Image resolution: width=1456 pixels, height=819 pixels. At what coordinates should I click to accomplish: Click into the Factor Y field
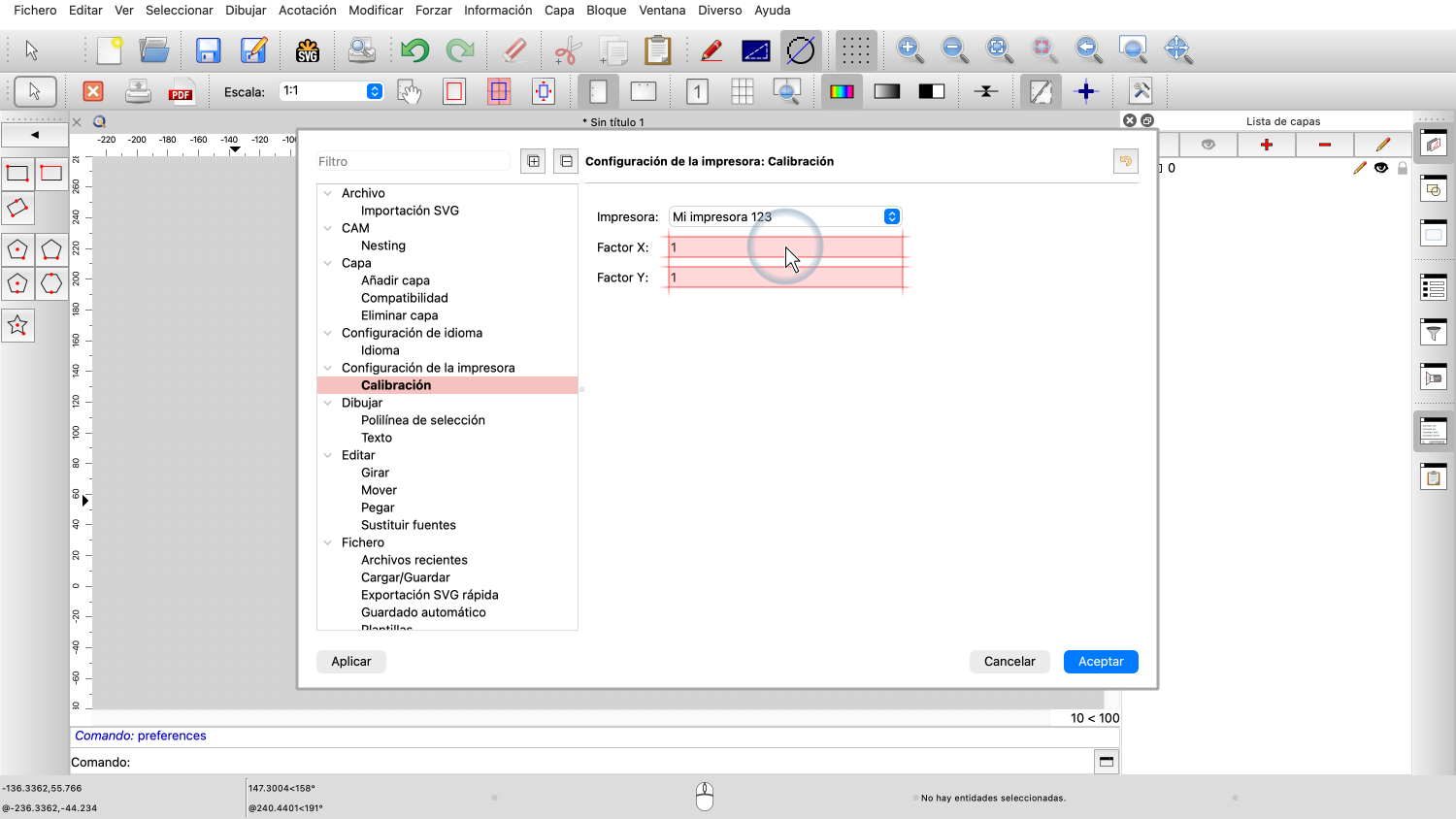coord(785,278)
